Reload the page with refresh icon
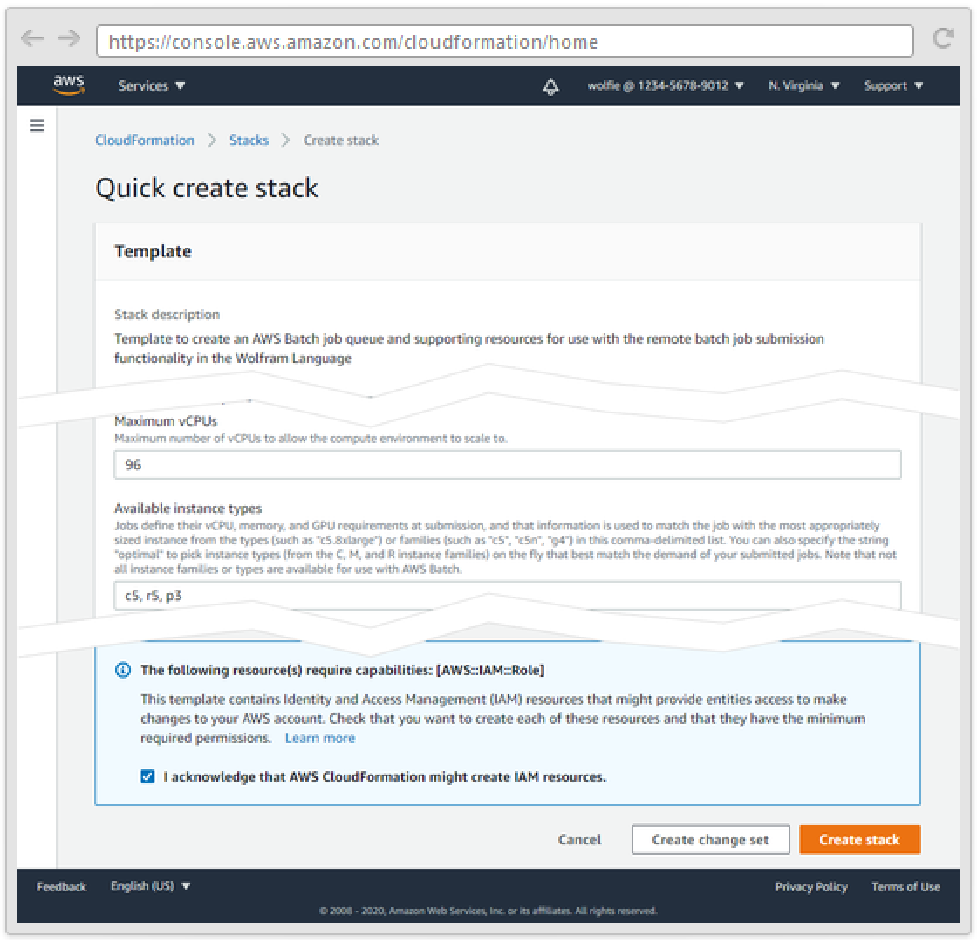 click(x=942, y=40)
